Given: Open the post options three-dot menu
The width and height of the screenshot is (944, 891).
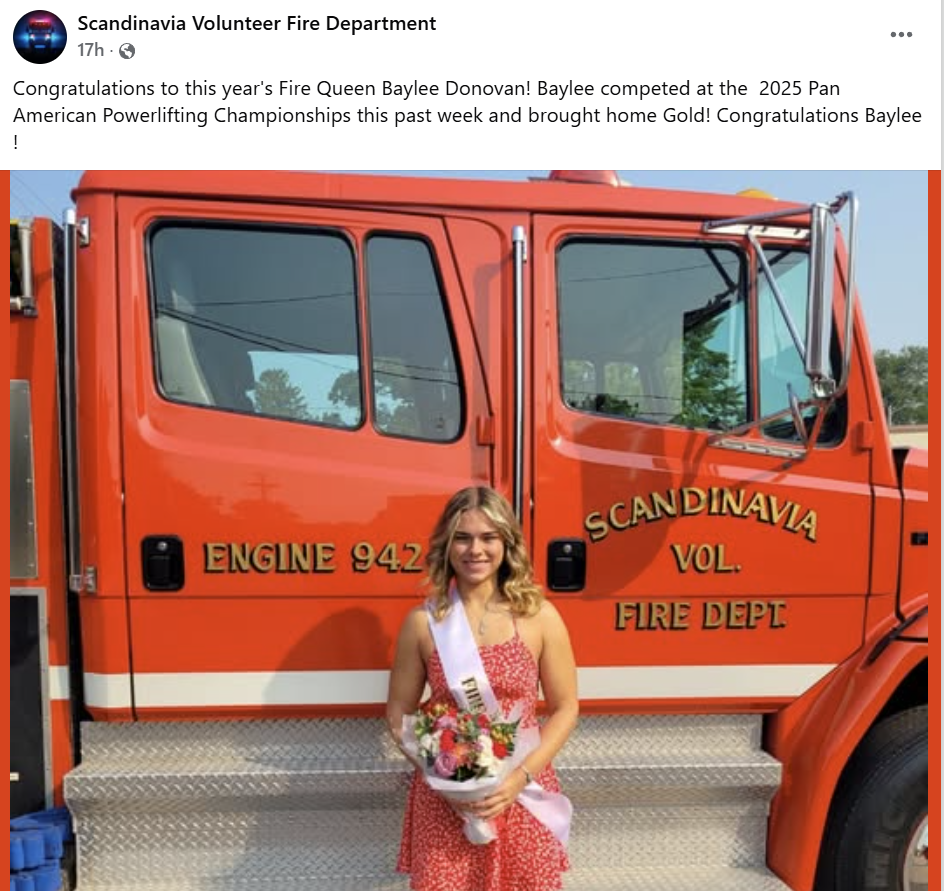Looking at the screenshot, I should (901, 34).
